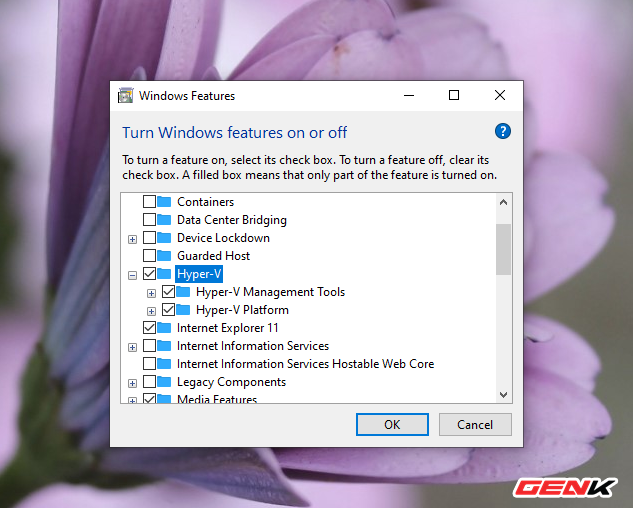633x508 pixels.
Task: Check the Internet Information Services box
Action: (x=149, y=346)
